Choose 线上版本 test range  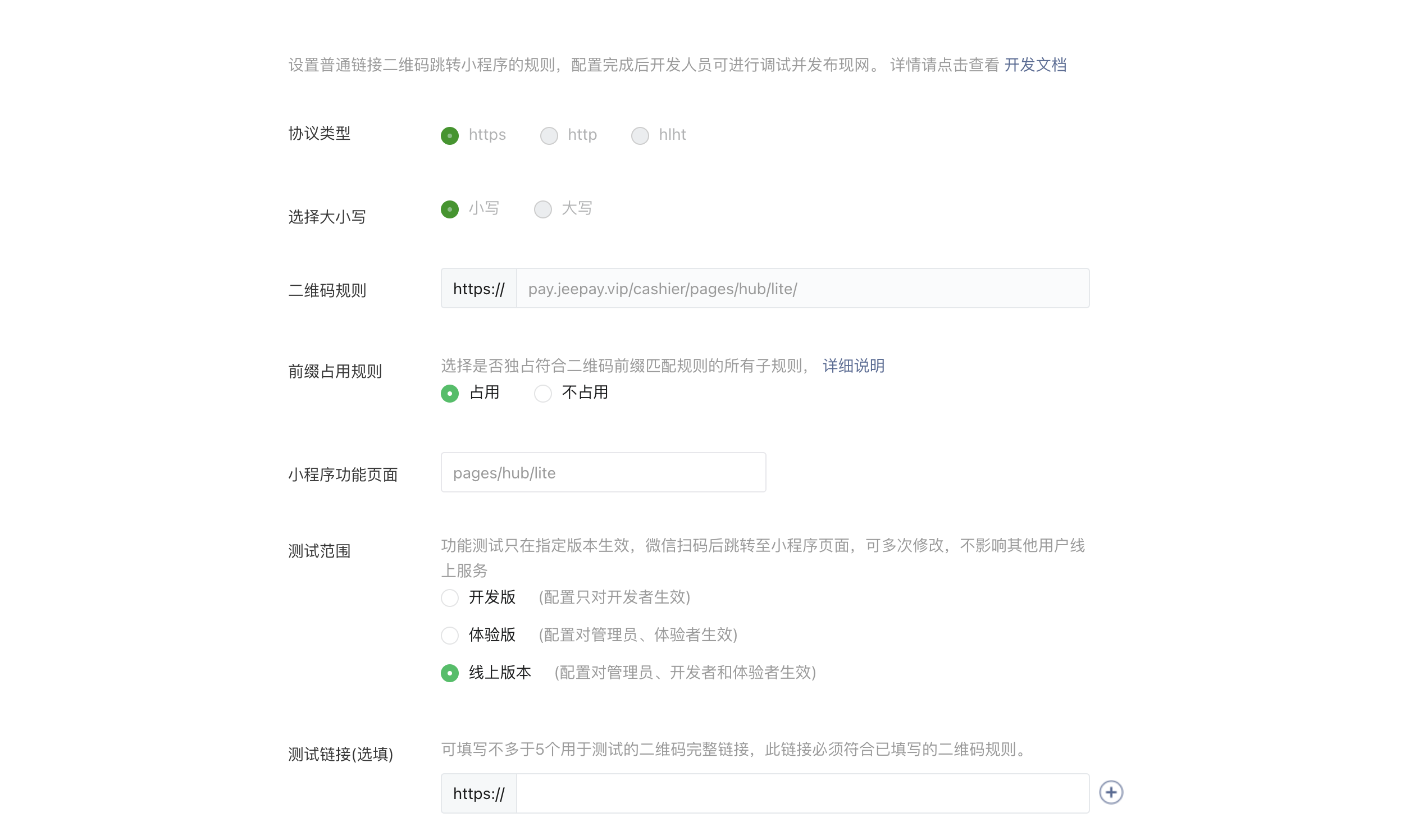[449, 673]
